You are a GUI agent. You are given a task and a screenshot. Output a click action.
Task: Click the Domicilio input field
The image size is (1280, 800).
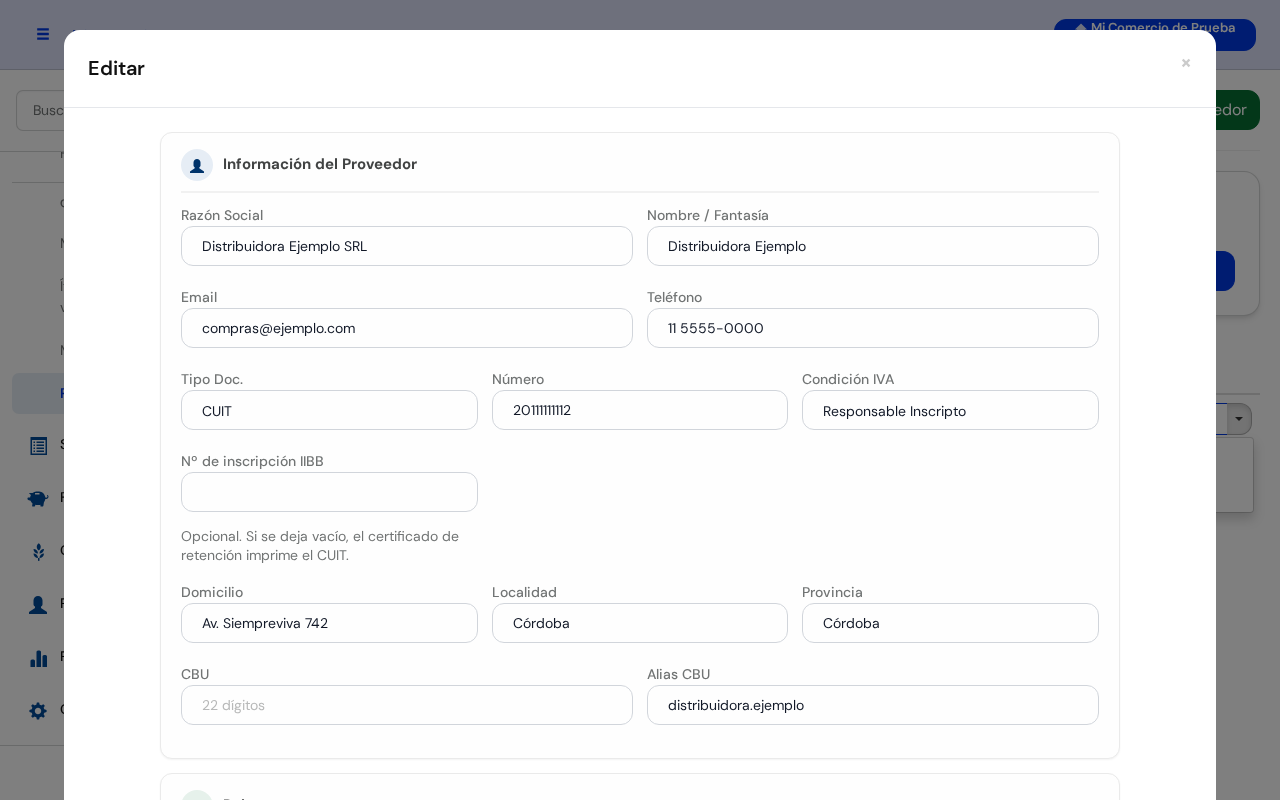[x=329, y=623]
